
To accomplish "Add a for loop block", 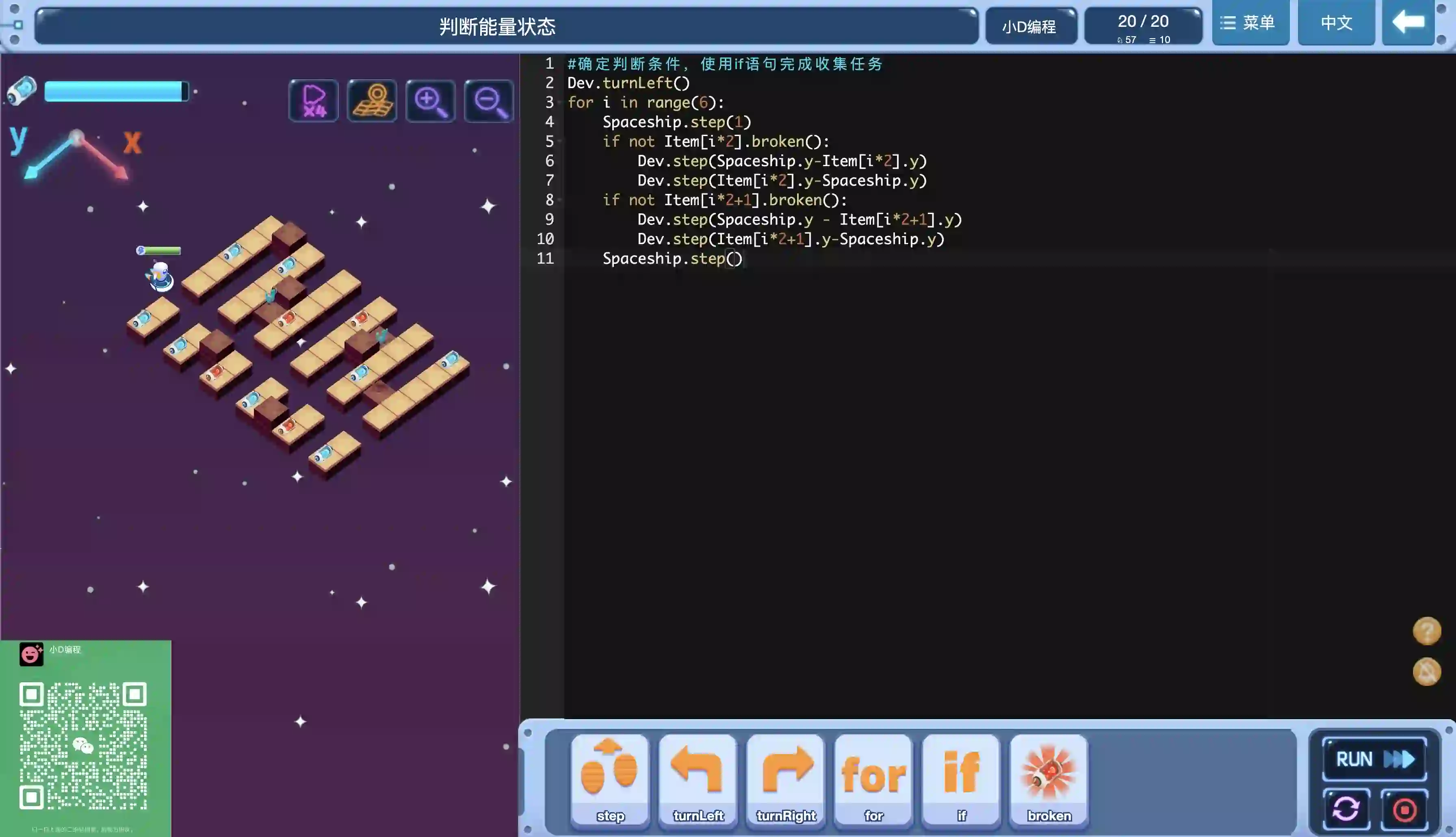I will click(873, 780).
